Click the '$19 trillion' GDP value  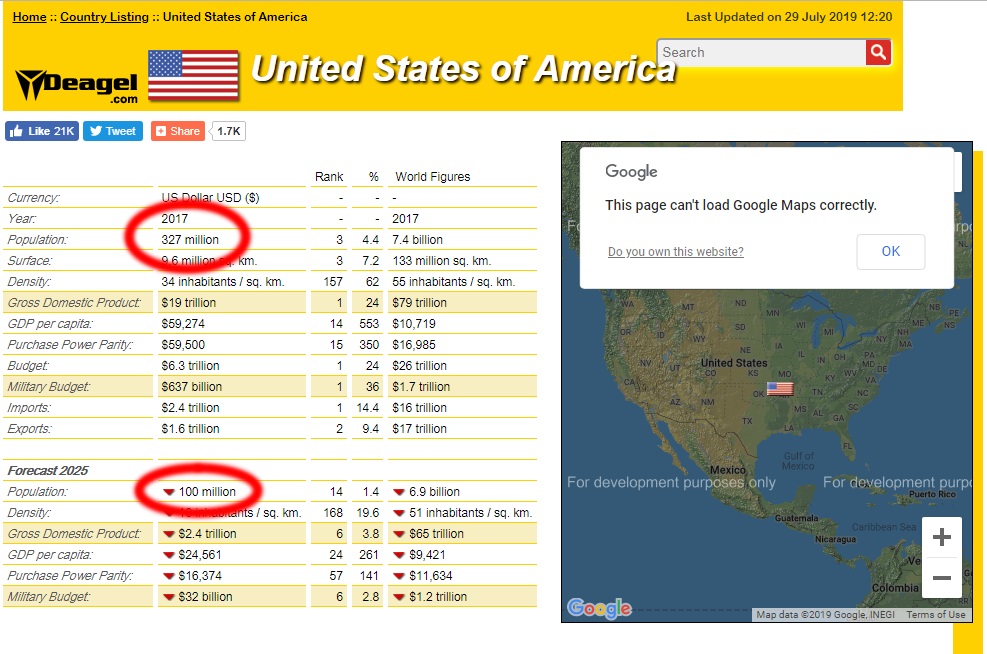[189, 303]
